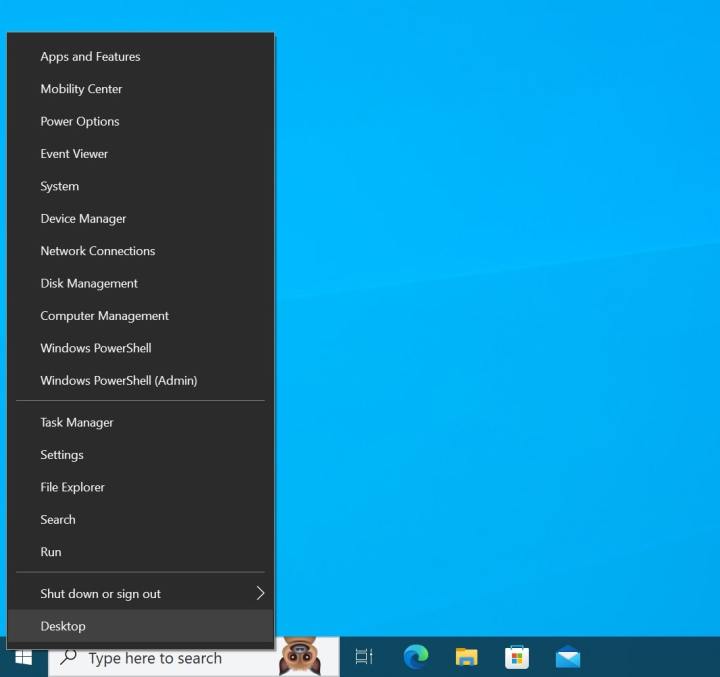The width and height of the screenshot is (720, 677).
Task: Show Desktop via the menu entry
Action: (63, 626)
